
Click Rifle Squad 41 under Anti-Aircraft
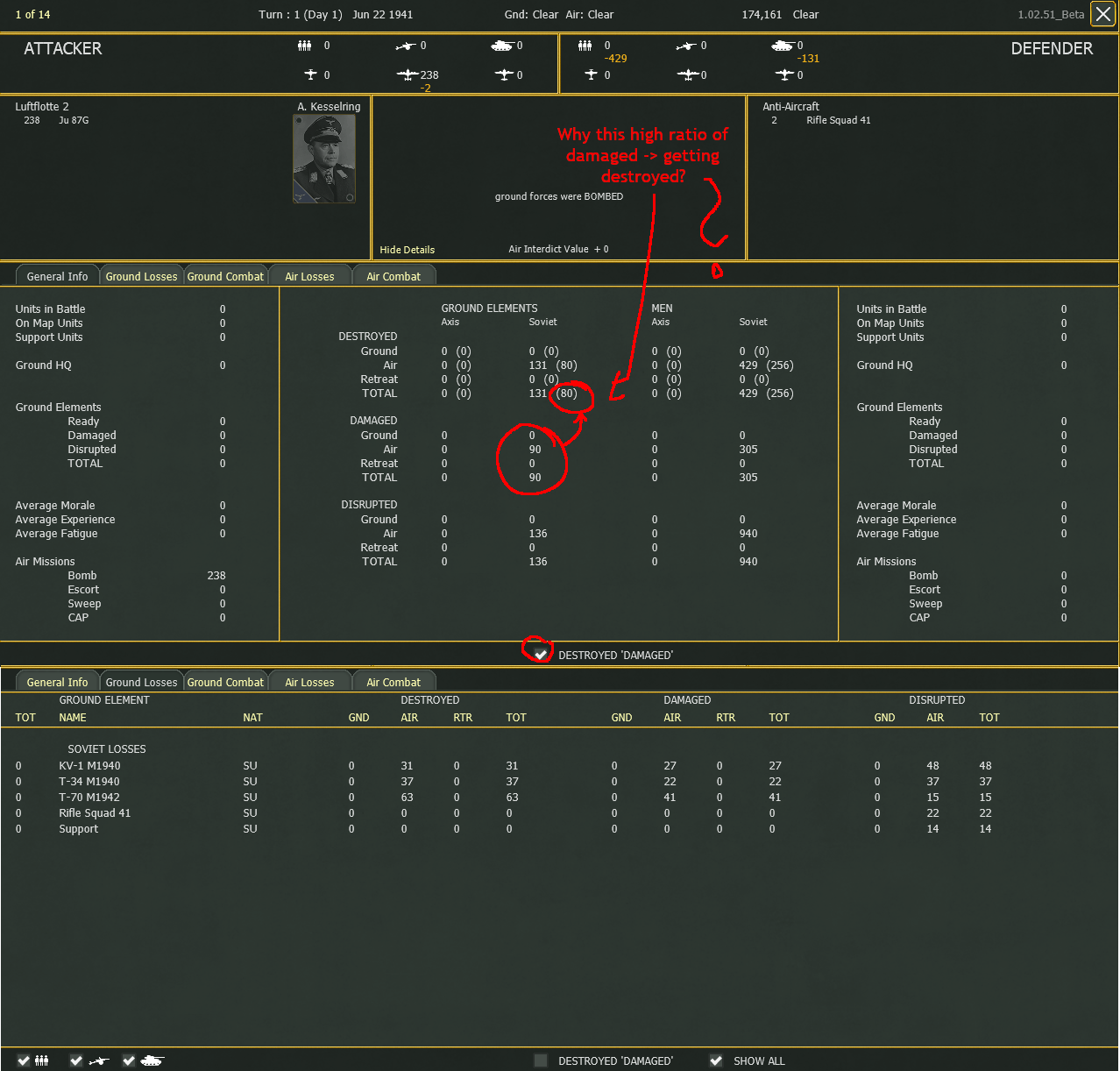(x=839, y=120)
